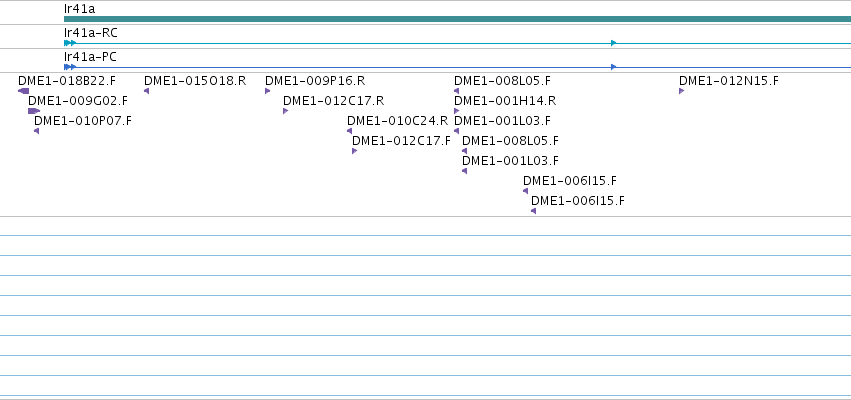The width and height of the screenshot is (851, 400).
Task: Click the Ir41a-PC coding sequence line
Action: coord(458,67)
